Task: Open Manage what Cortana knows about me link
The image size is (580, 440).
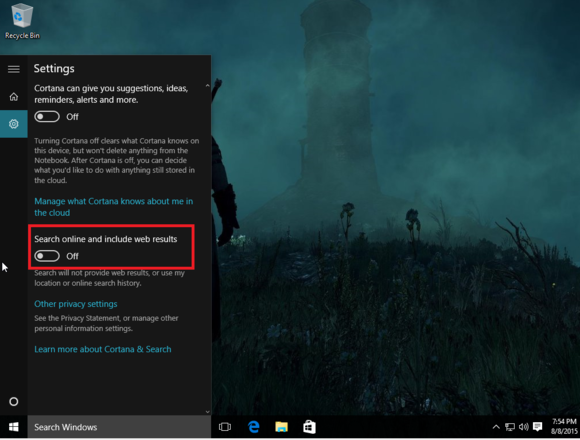Action: [x=114, y=207]
